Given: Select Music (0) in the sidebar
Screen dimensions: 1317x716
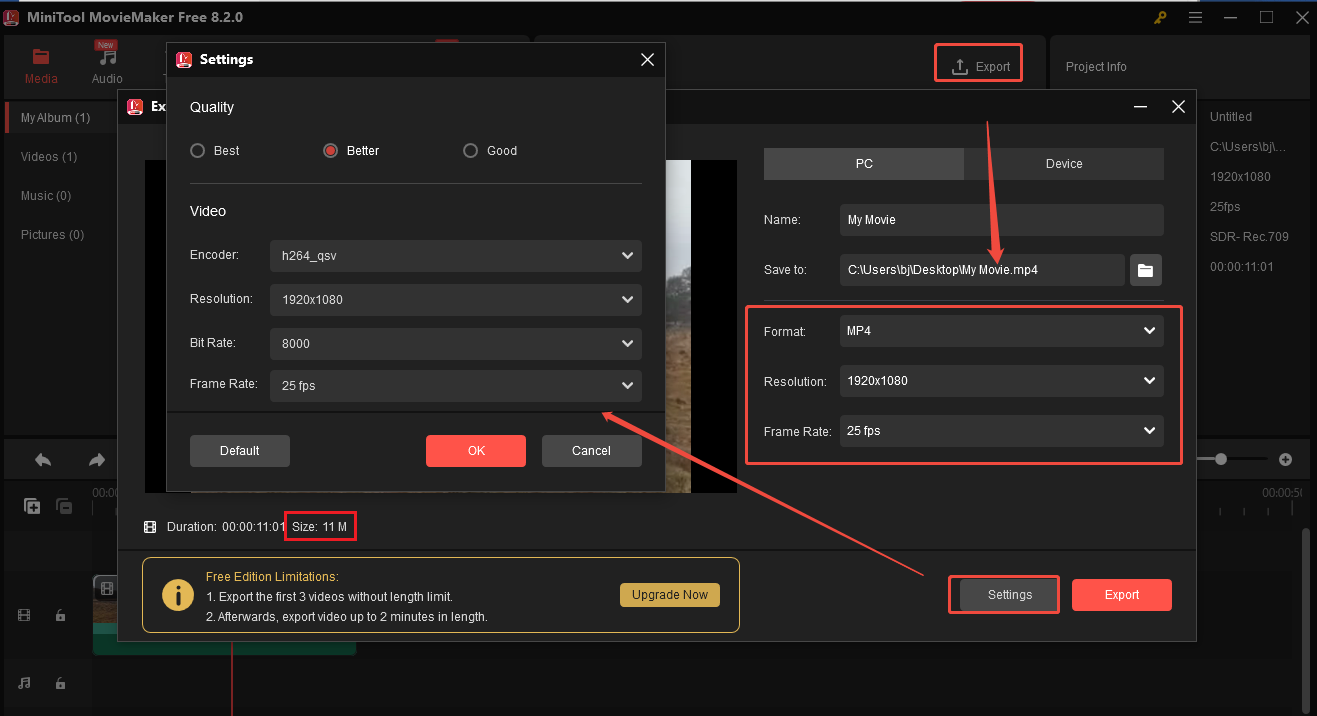Looking at the screenshot, I should (x=46, y=196).
